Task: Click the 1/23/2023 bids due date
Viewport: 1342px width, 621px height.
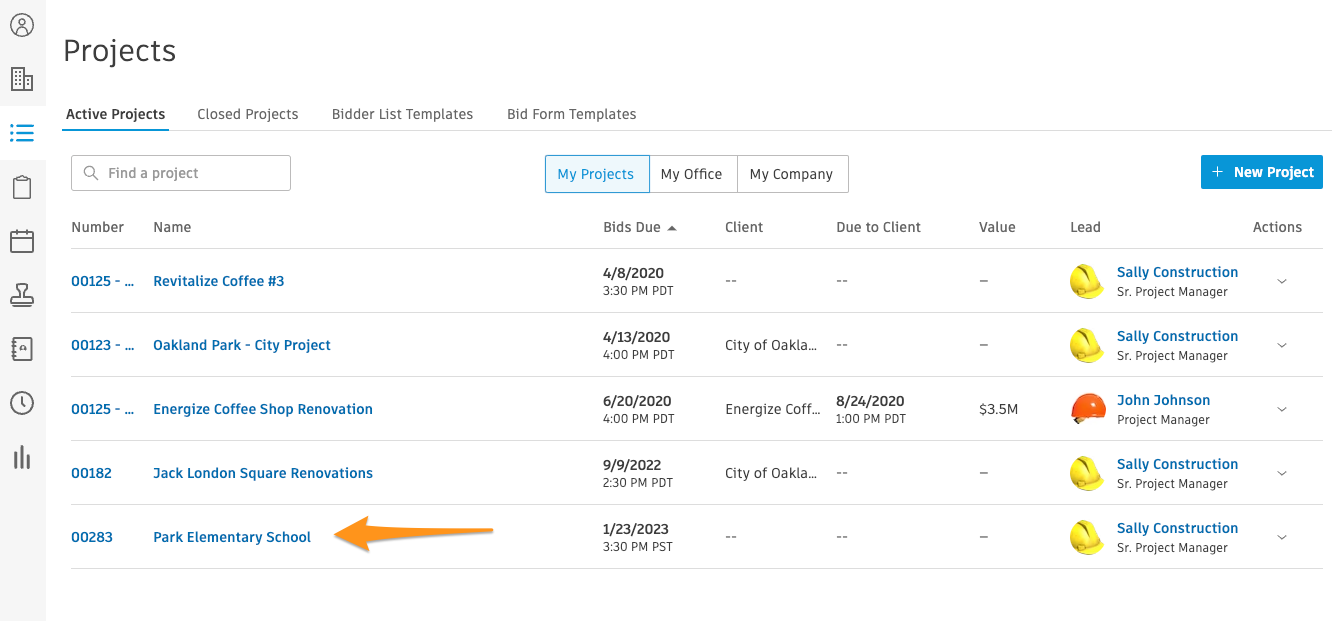Action: coord(637,528)
